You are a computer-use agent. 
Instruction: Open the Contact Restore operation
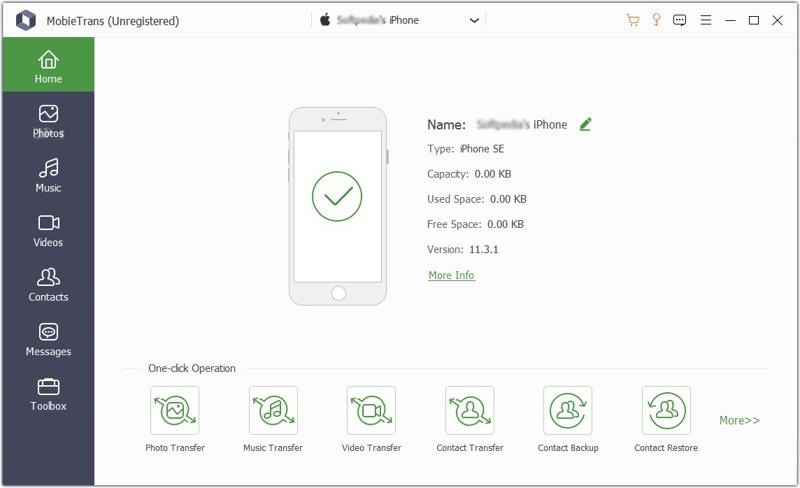click(x=666, y=410)
